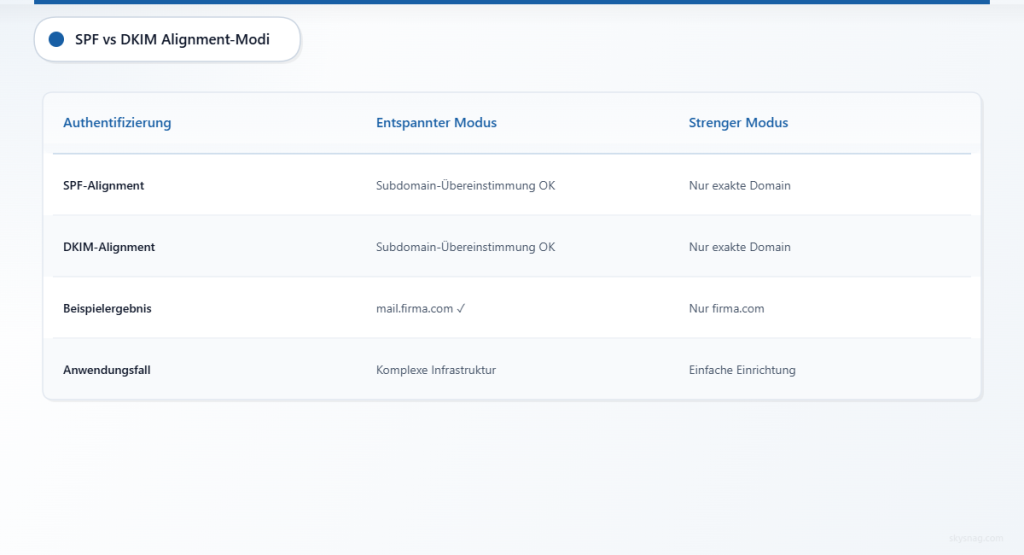
Task: Click the 'Authentifizierung' column header
Action: (x=117, y=123)
